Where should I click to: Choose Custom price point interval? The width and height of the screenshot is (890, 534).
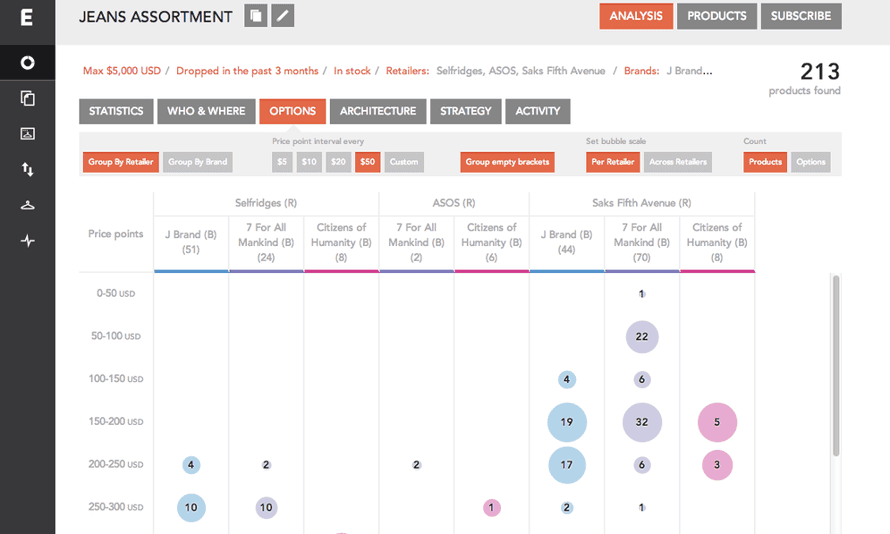(x=404, y=162)
